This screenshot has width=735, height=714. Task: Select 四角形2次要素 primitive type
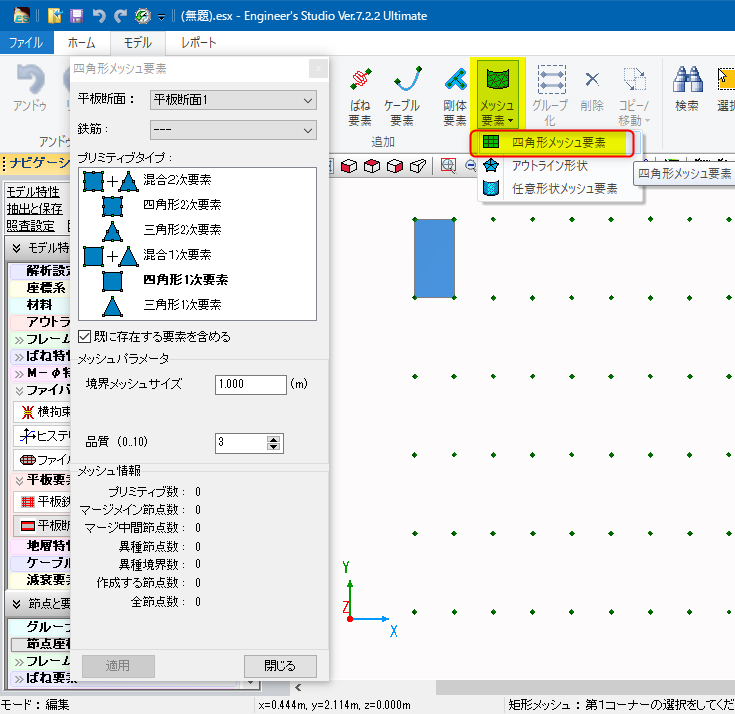point(197,205)
